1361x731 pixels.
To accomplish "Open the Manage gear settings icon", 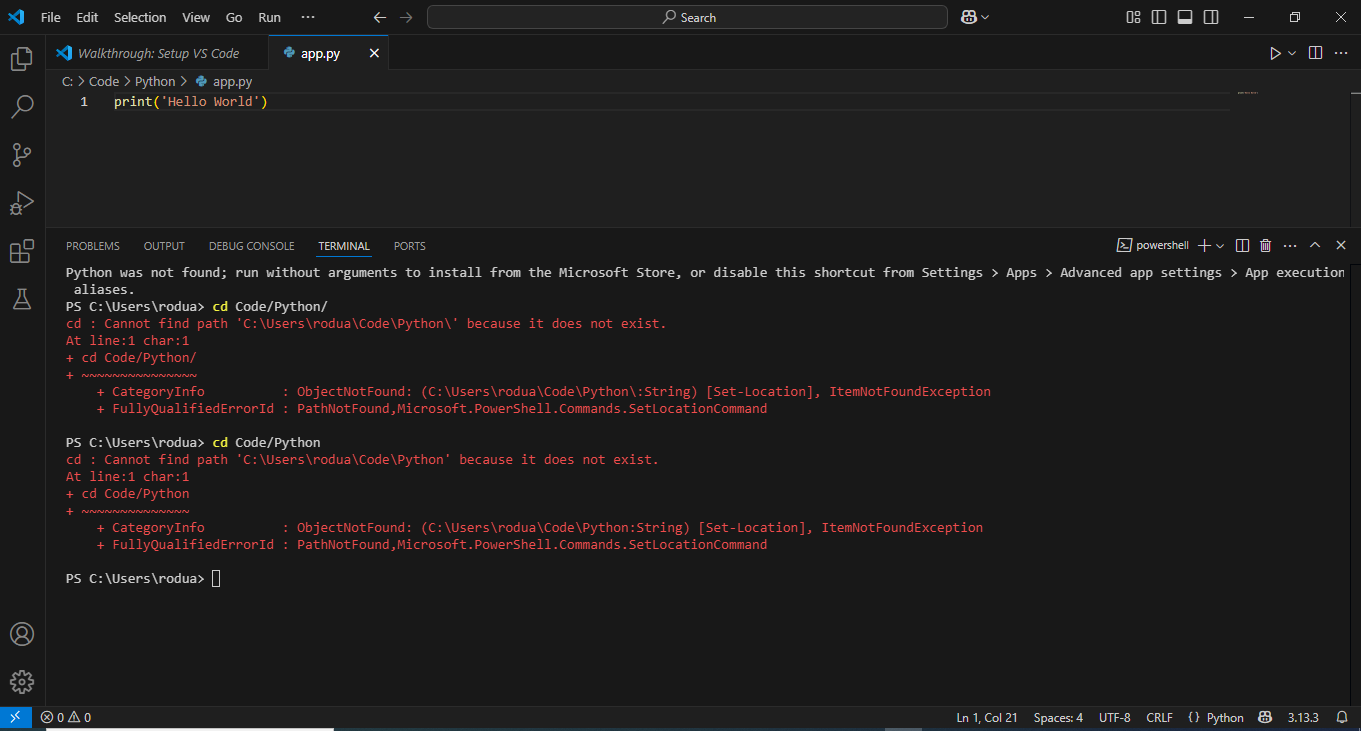I will click(22, 682).
